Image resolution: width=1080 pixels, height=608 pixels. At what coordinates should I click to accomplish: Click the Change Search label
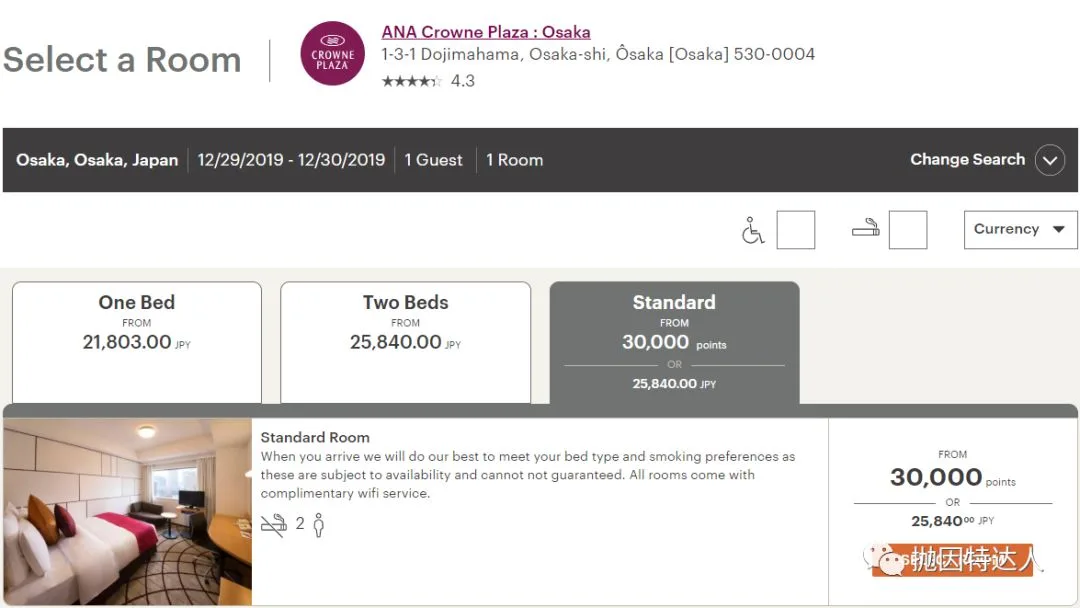pos(967,160)
